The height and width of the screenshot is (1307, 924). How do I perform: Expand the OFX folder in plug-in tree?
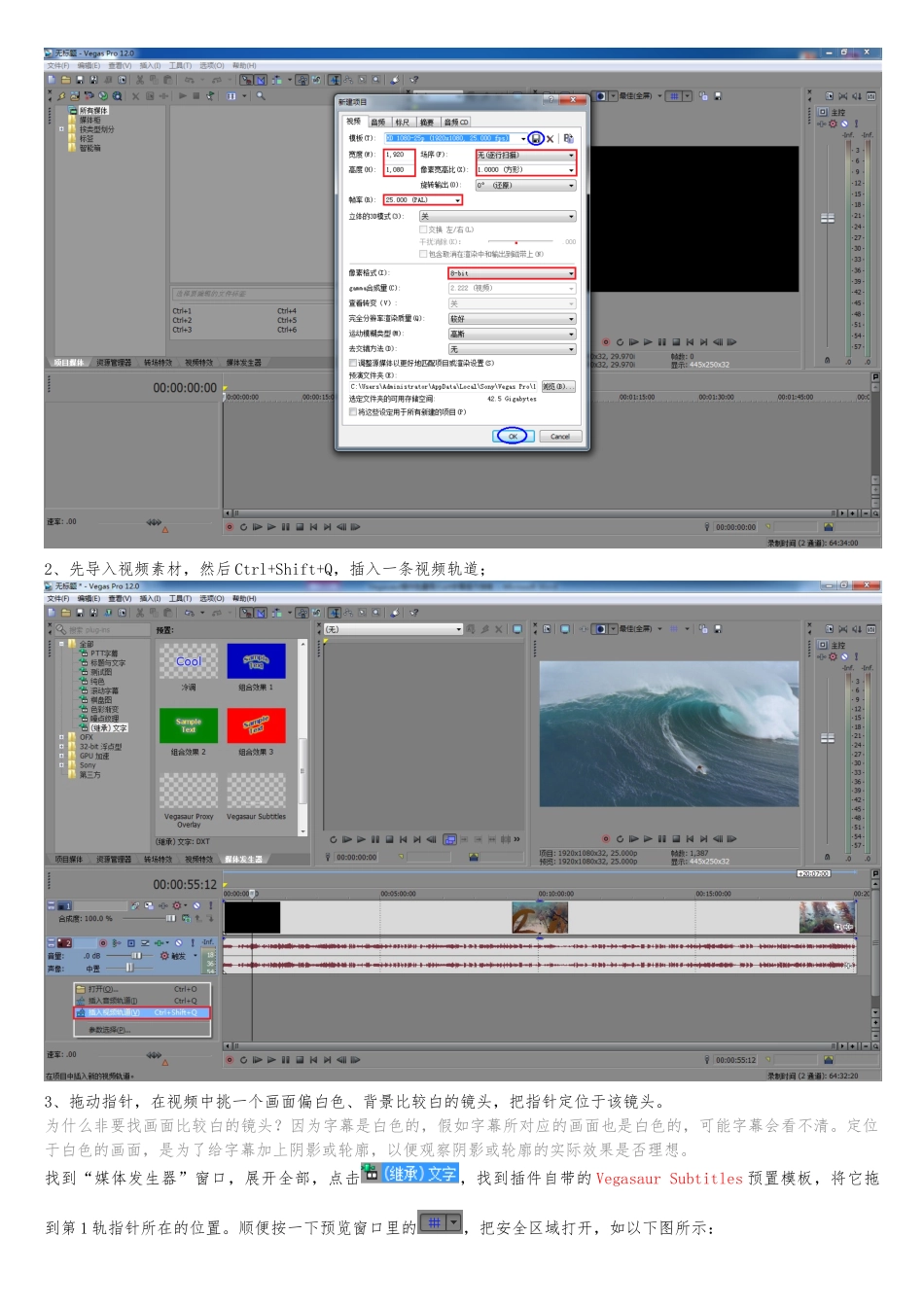61,737
